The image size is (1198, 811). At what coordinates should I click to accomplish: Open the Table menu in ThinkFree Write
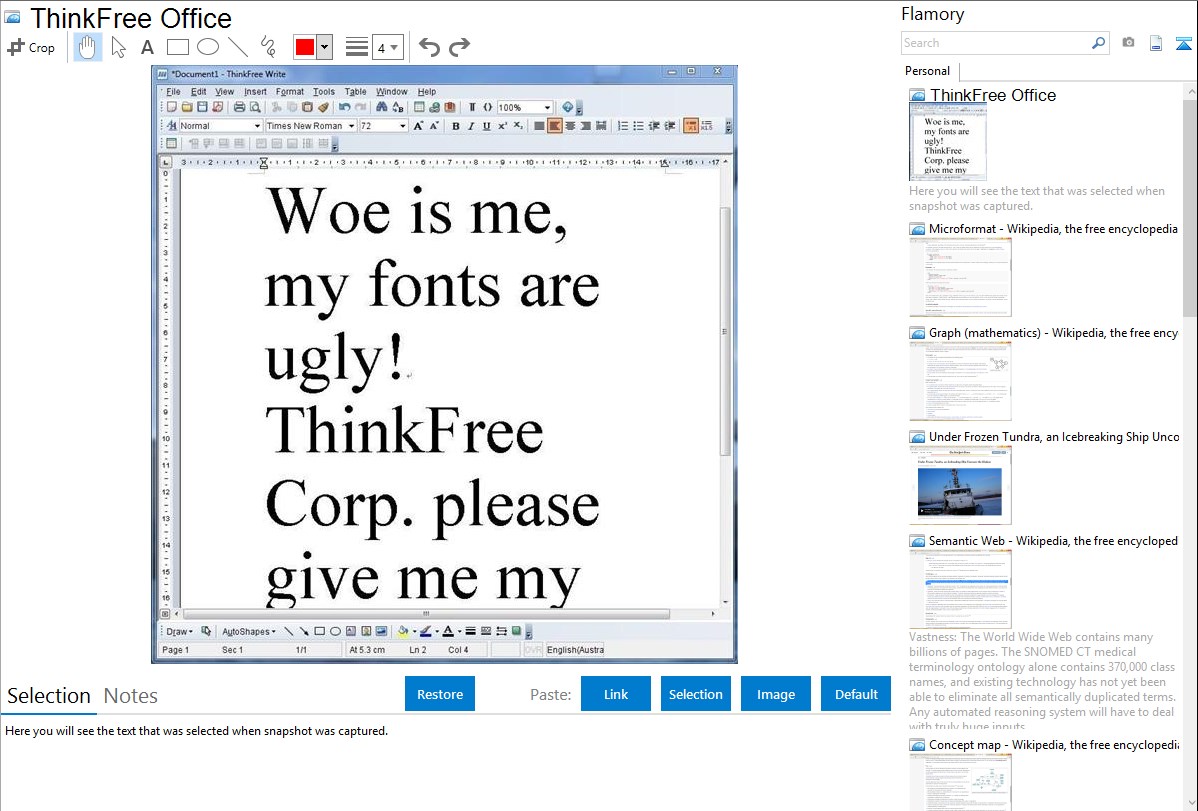(355, 92)
